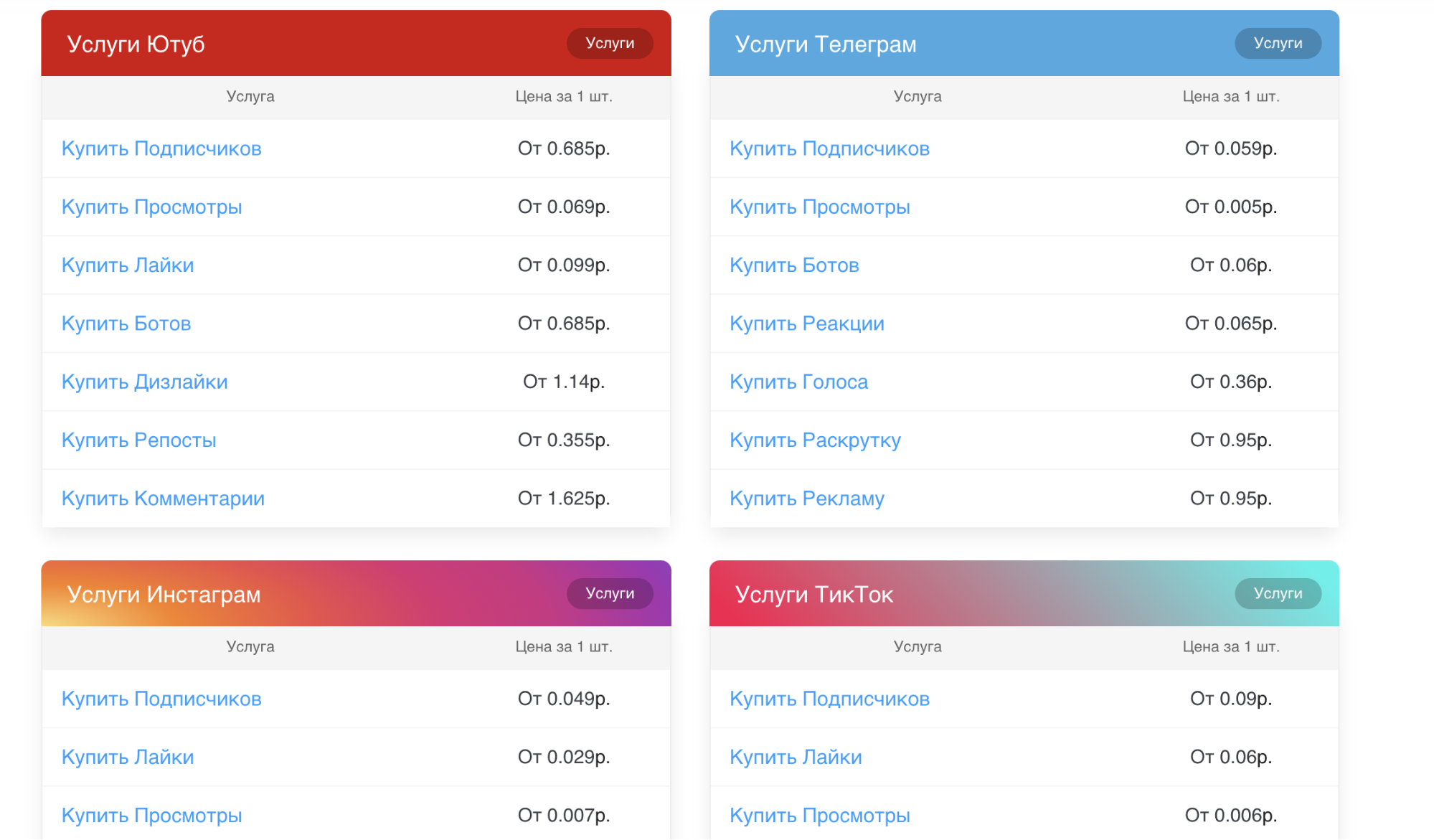Viewport: 1434px width, 840px height.
Task: Open Купить Подписчиков under Услуги Инстаграм
Action: (x=161, y=699)
